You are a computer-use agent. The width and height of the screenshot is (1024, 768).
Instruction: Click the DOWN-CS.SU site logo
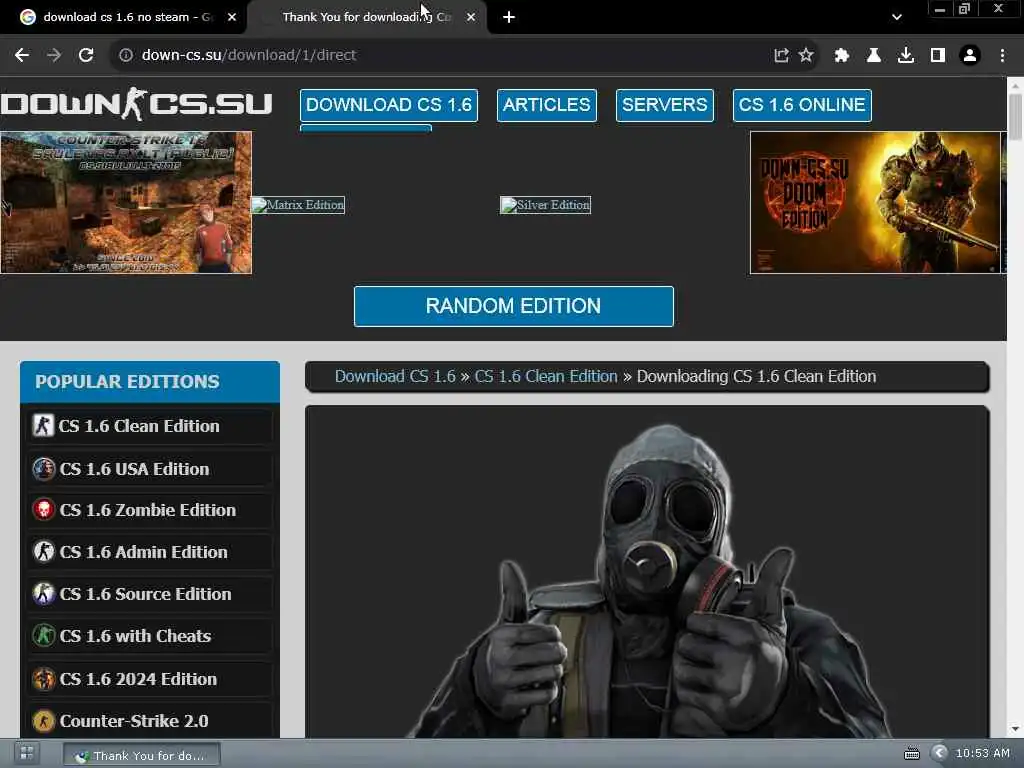pos(136,104)
